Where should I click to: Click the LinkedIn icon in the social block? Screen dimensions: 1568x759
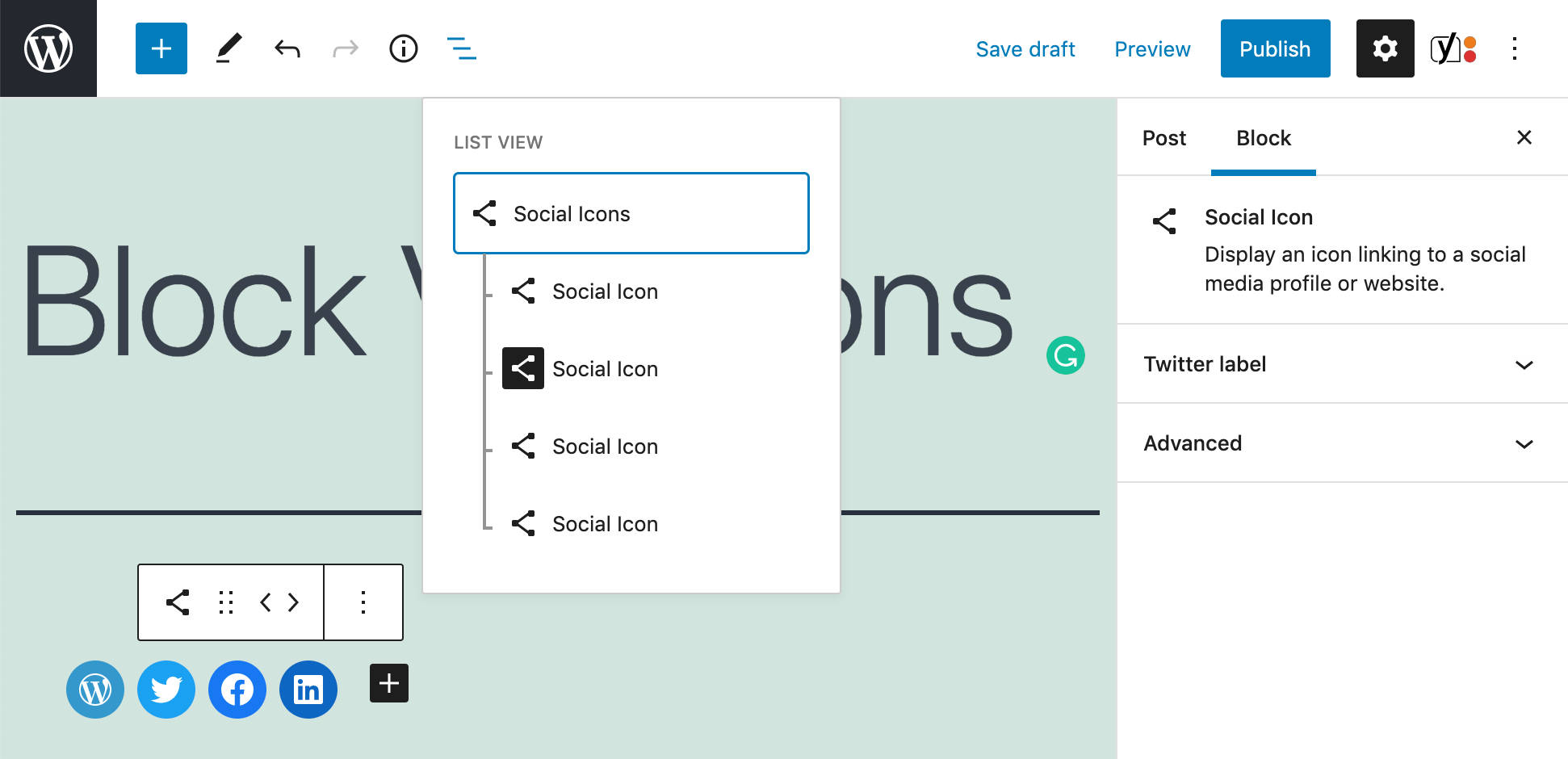click(308, 689)
